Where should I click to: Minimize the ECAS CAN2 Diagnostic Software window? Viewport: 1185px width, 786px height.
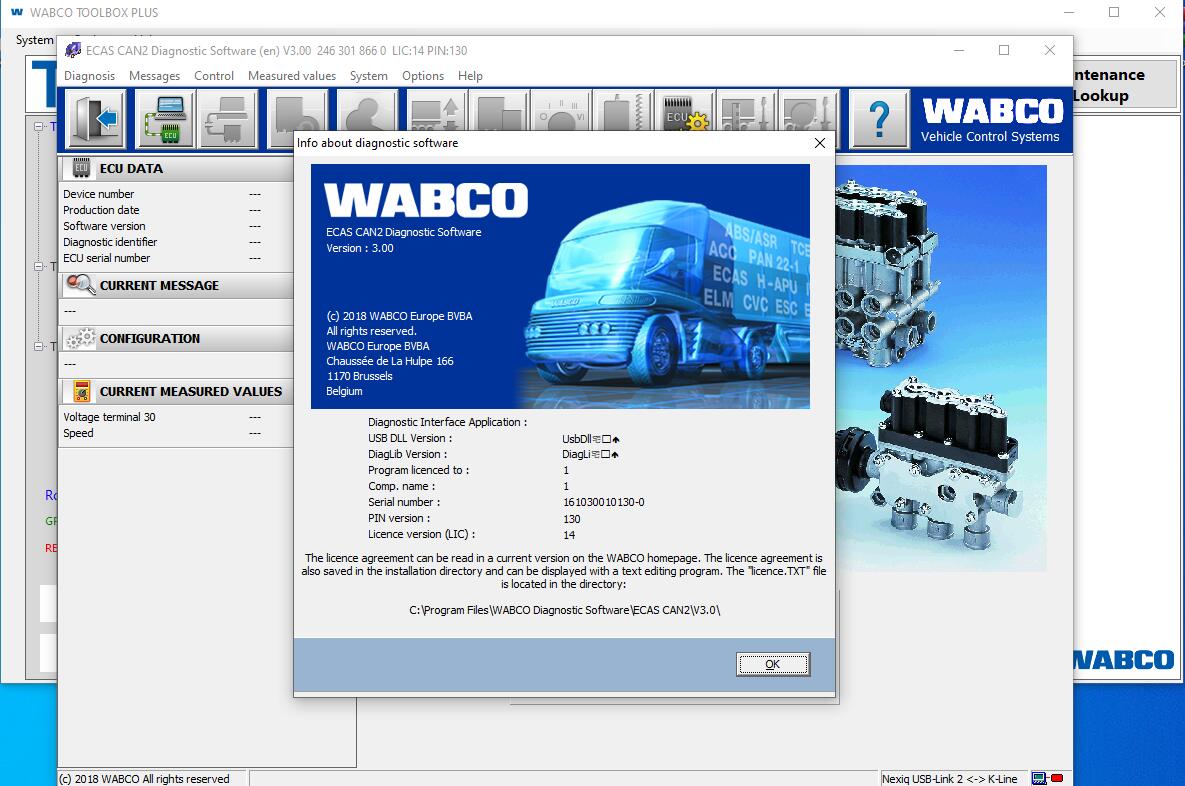point(958,50)
